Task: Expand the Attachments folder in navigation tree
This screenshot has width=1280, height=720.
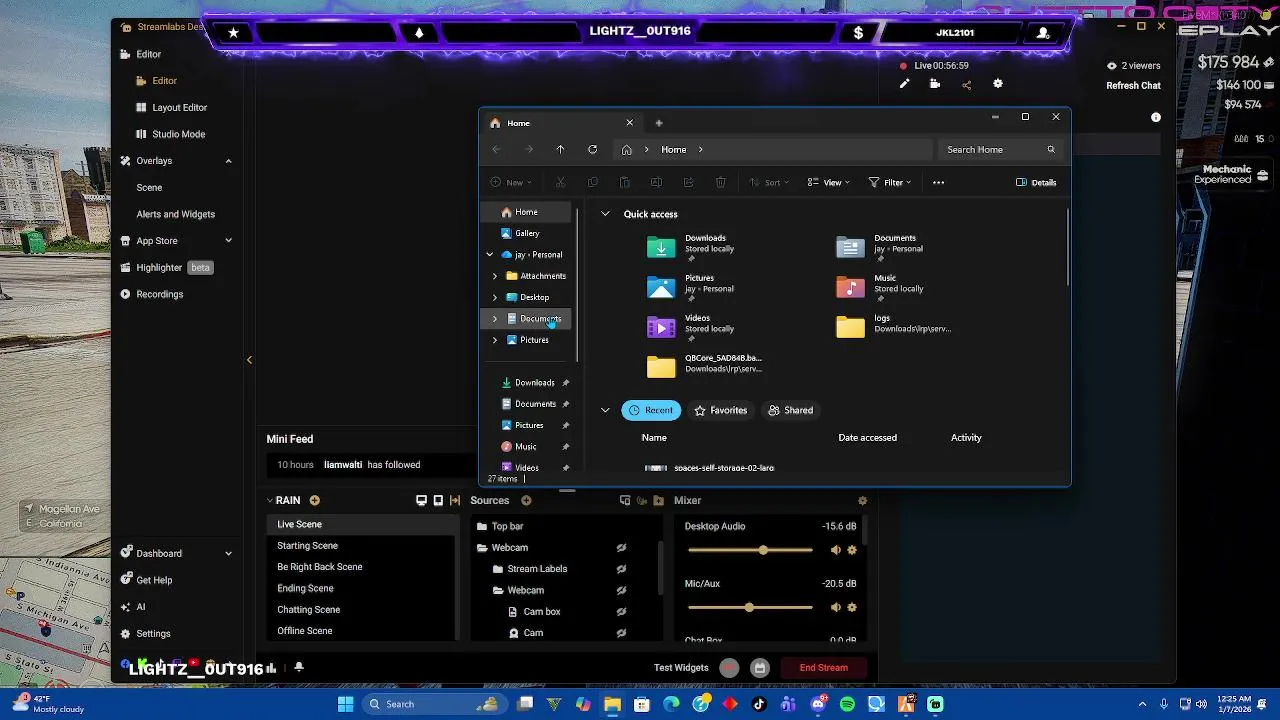Action: (x=494, y=276)
